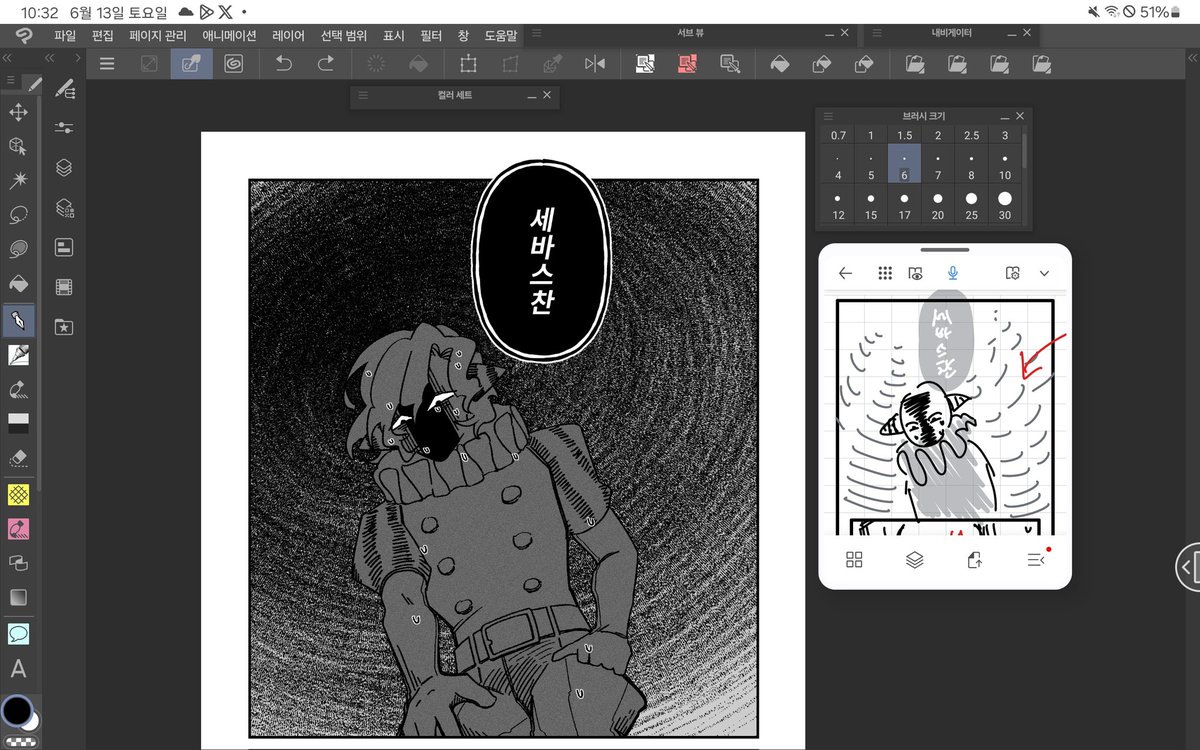Open the 애니메이션 menu

coord(229,35)
